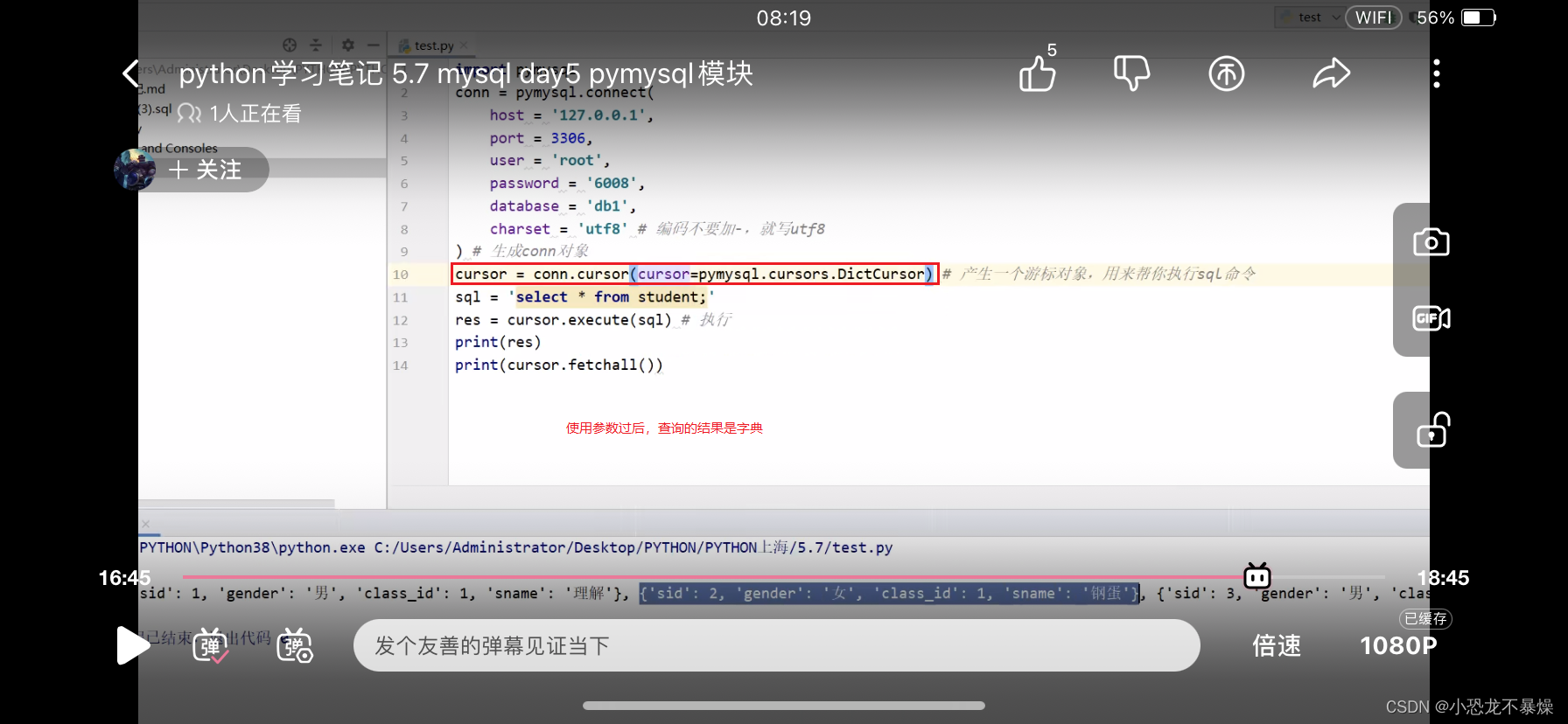1568x724 pixels.
Task: Tap the uploader avatar
Action: 135,170
